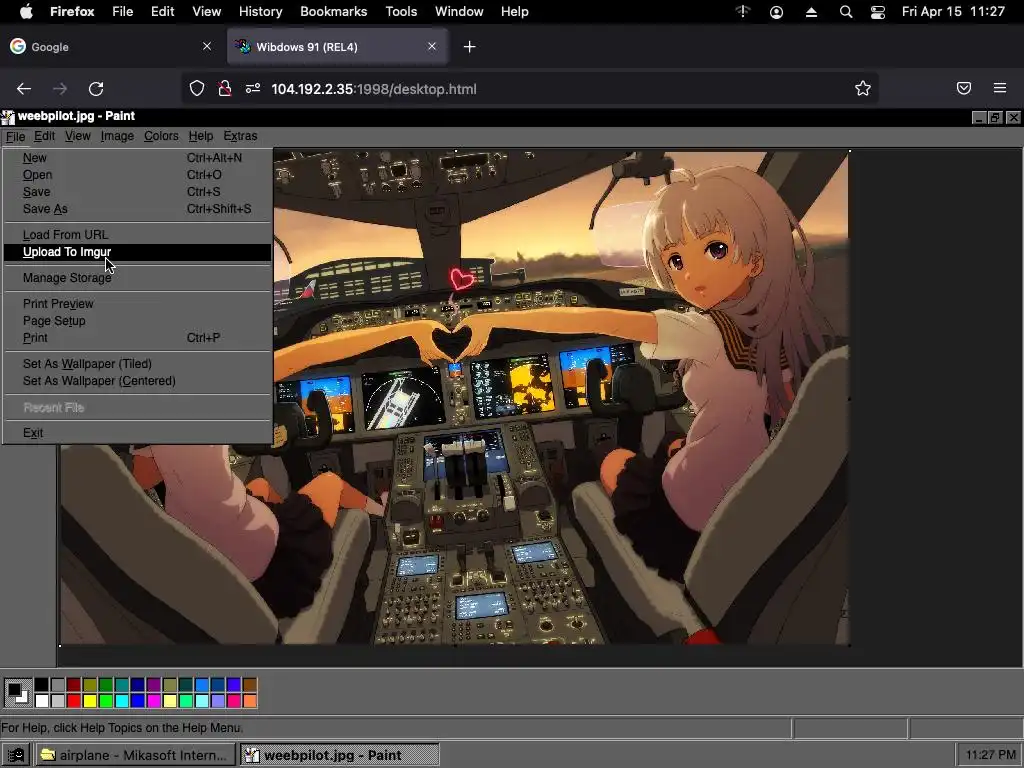Open macOS Control Center icon
Image resolution: width=1024 pixels, height=768 pixels.
[x=878, y=12]
